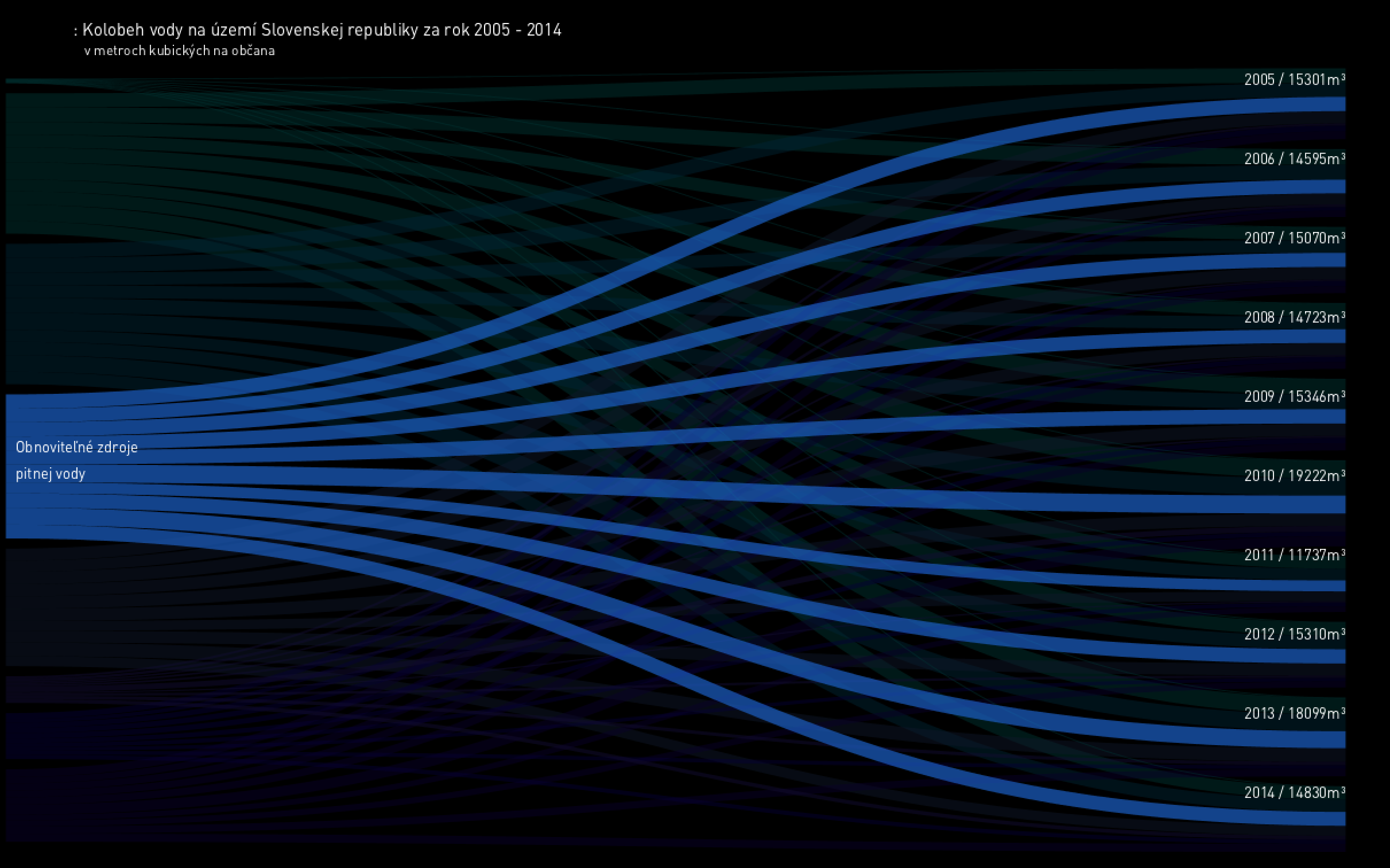Viewport: 1390px width, 868px height.
Task: Click the 2009 / 15346m³ label
Action: [x=1294, y=397]
